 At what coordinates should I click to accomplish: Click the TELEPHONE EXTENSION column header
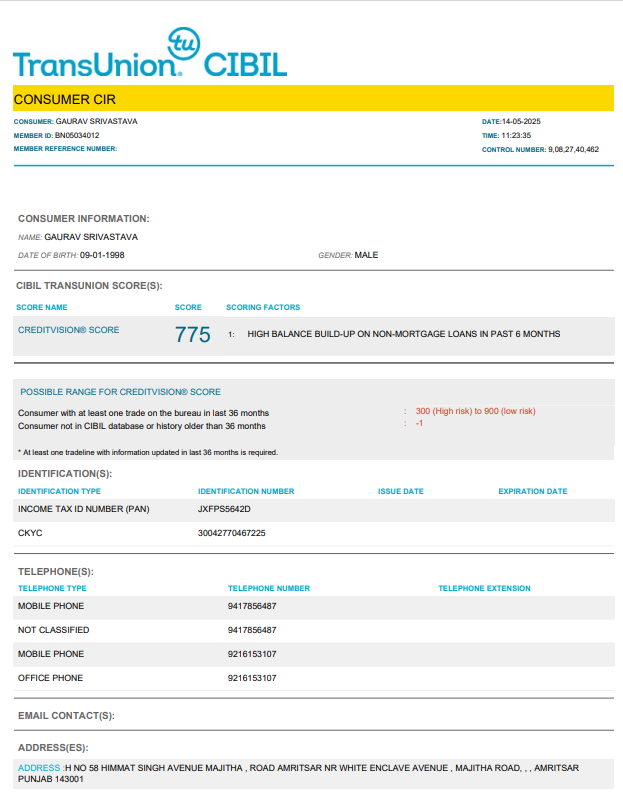(484, 588)
